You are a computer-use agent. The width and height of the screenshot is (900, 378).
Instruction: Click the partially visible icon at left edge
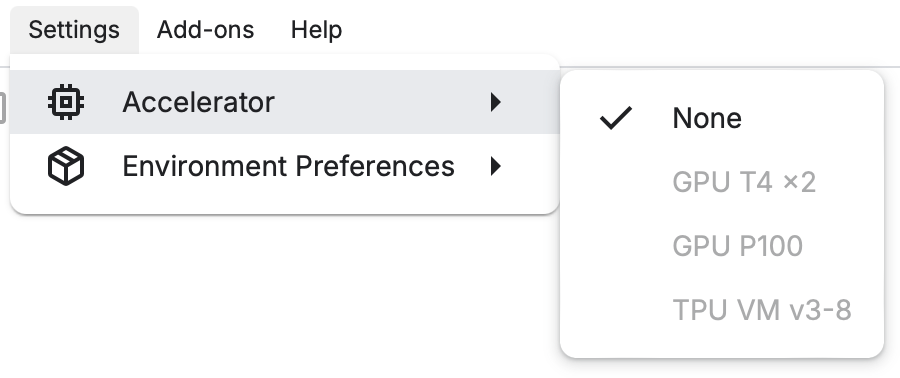pyautogui.click(x=2, y=108)
